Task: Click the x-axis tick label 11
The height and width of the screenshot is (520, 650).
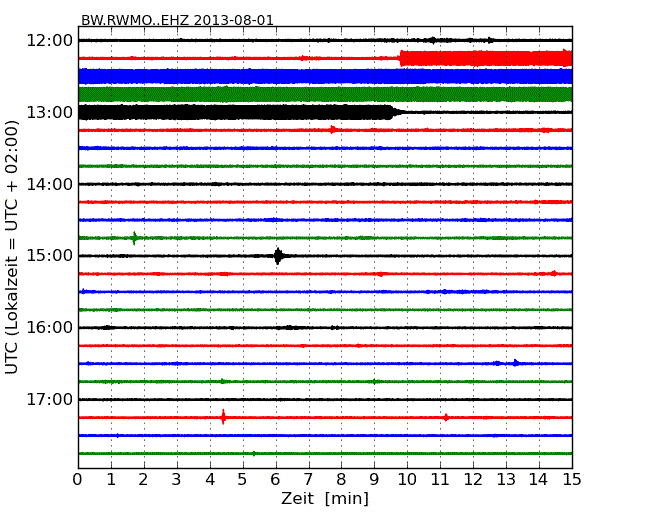Action: 440,480
